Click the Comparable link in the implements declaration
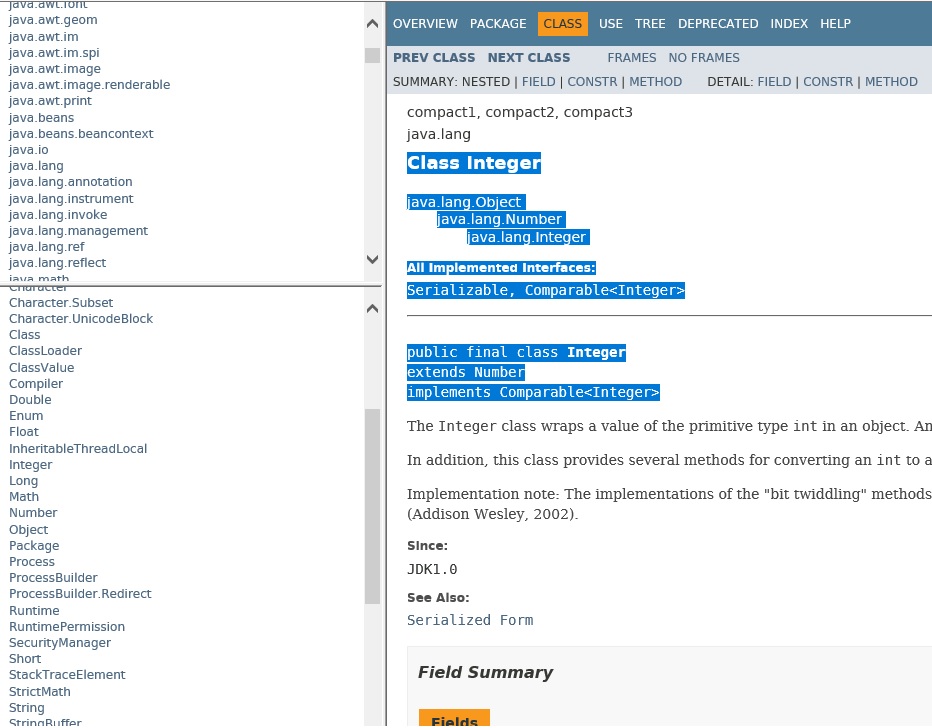The height and width of the screenshot is (728, 932). tap(541, 392)
